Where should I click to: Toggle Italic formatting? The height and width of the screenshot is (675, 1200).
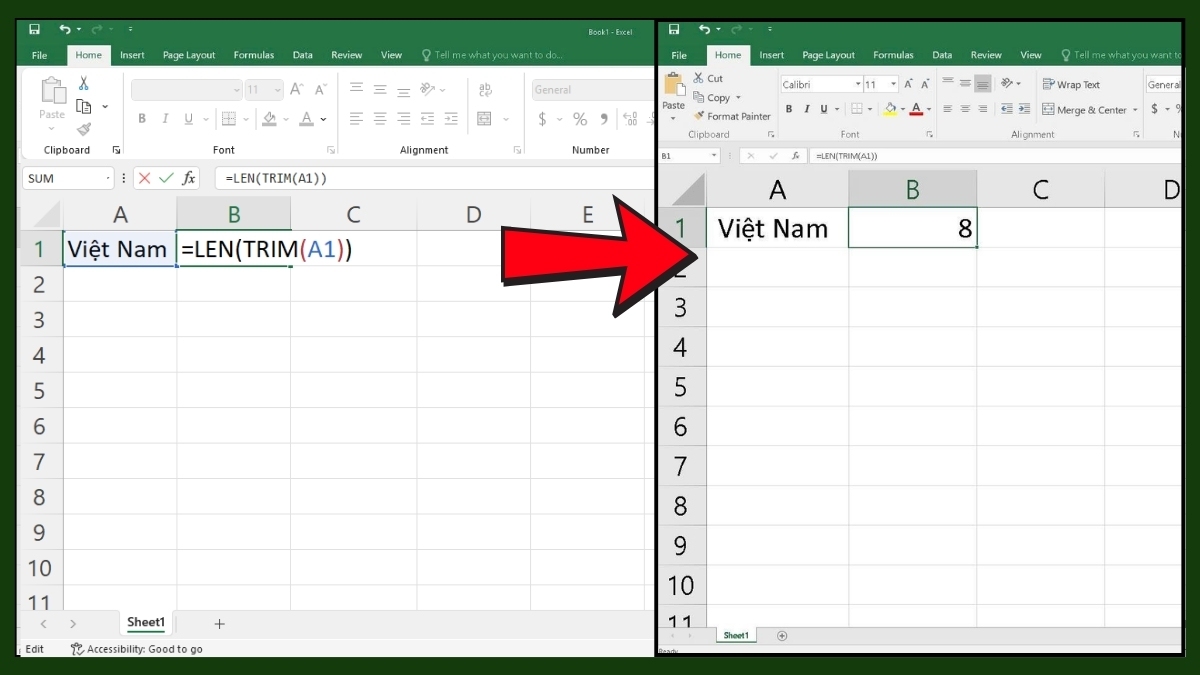click(x=806, y=109)
